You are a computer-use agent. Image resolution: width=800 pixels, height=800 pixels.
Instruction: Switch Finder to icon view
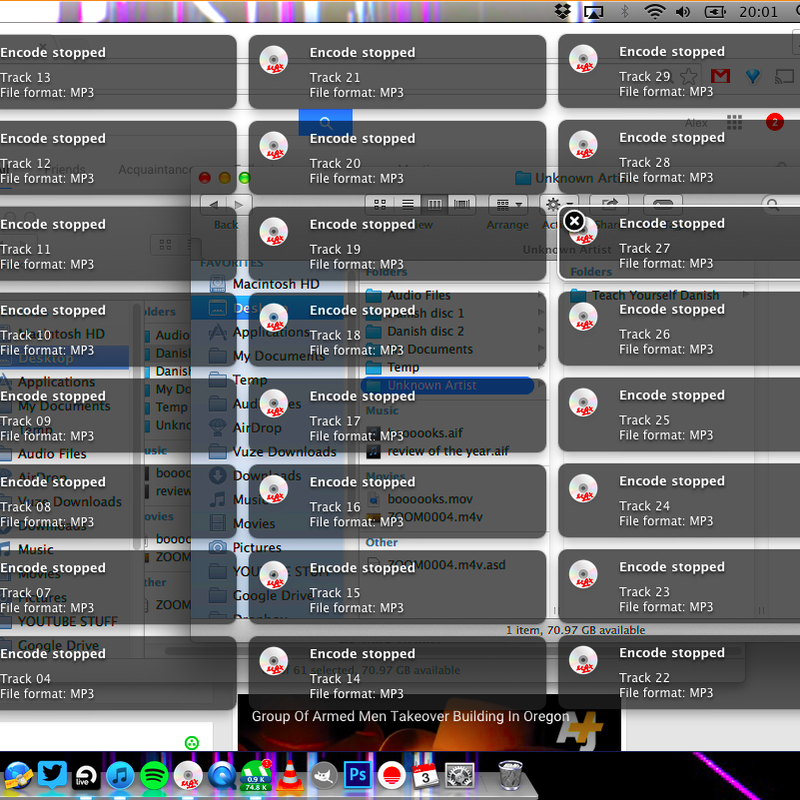(380, 204)
